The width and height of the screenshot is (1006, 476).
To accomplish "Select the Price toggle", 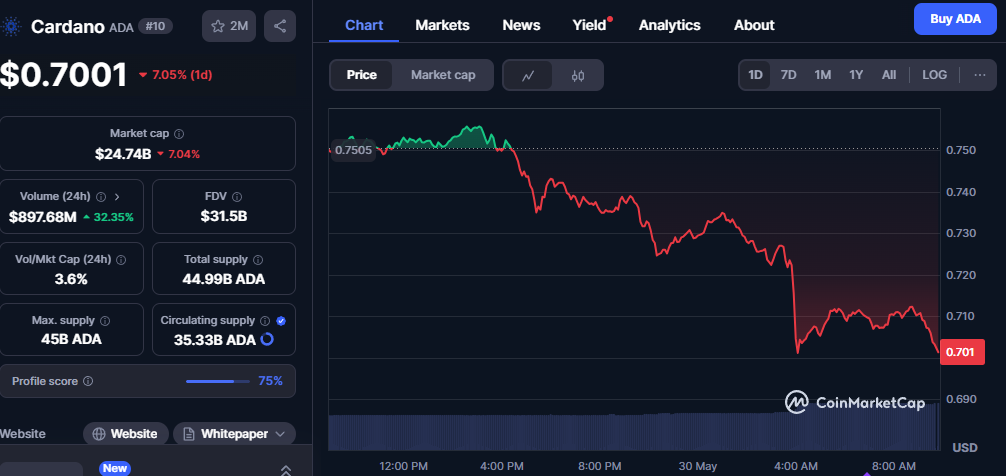I will [x=361, y=75].
